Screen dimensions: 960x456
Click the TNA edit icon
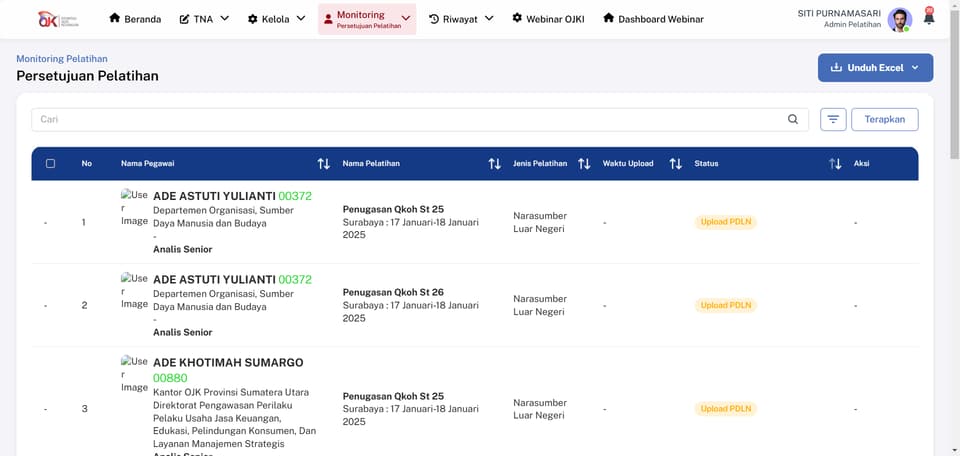[x=184, y=19]
